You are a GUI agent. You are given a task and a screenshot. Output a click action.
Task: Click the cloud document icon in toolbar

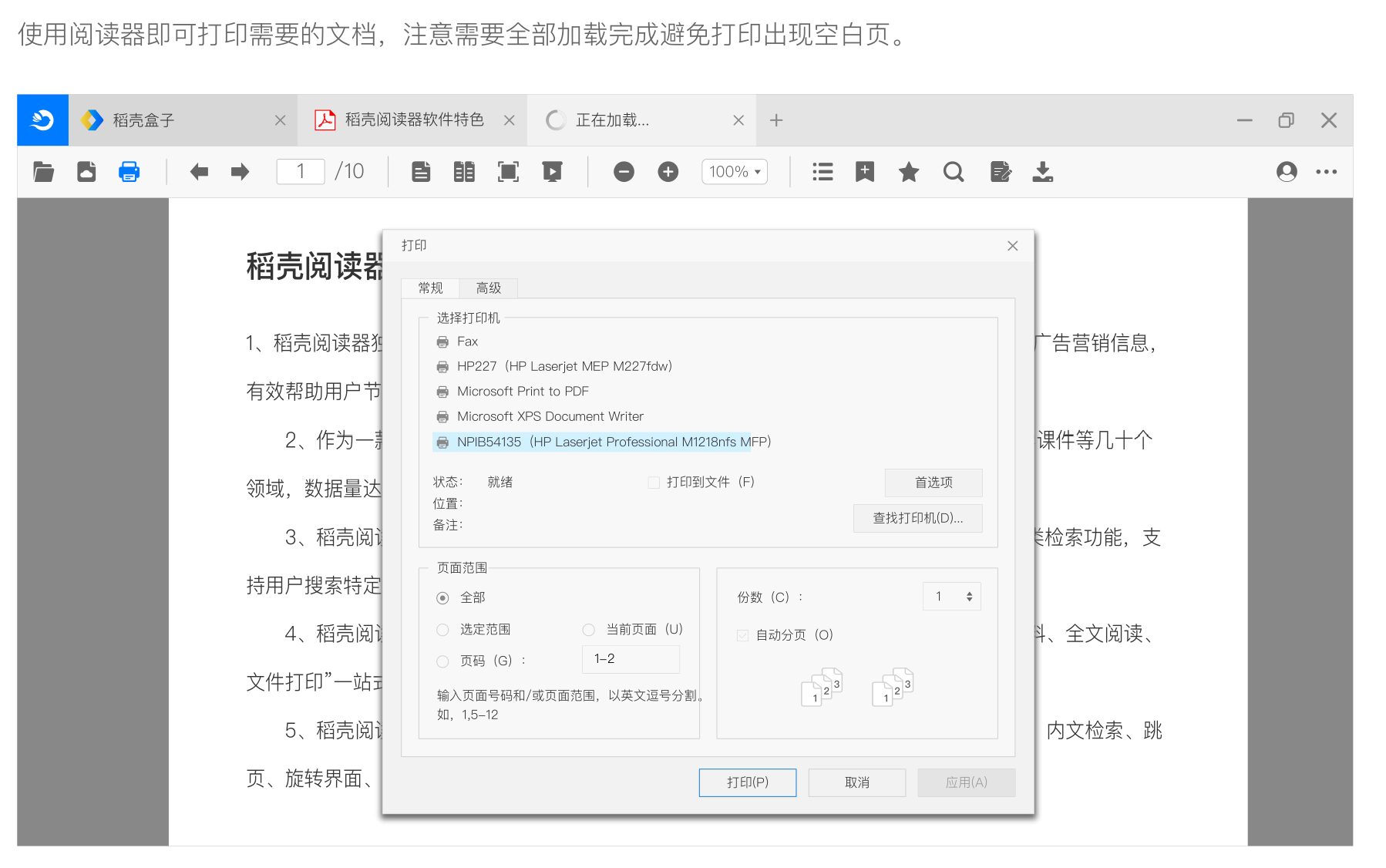click(86, 171)
